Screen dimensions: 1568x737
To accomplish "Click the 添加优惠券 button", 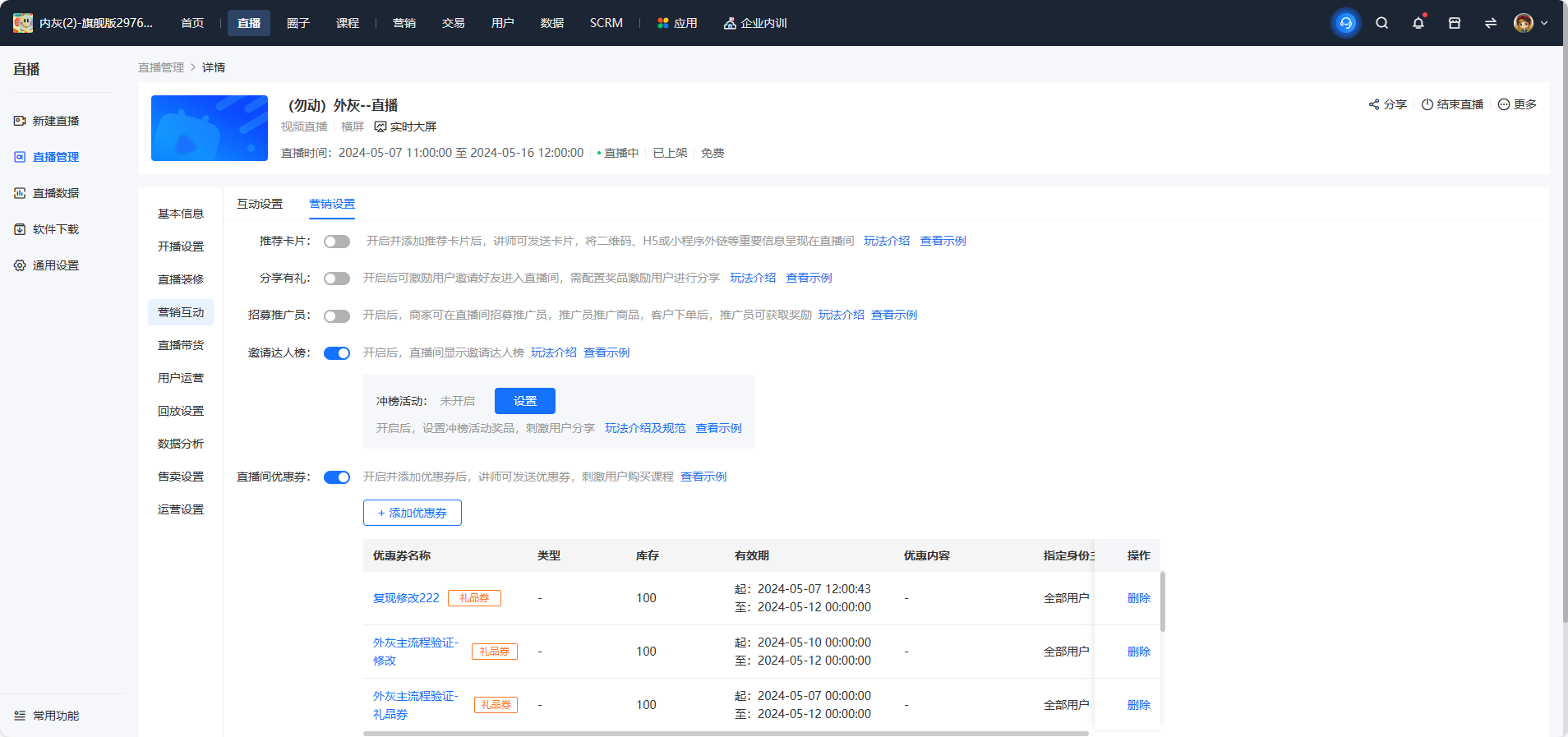I will click(x=413, y=513).
